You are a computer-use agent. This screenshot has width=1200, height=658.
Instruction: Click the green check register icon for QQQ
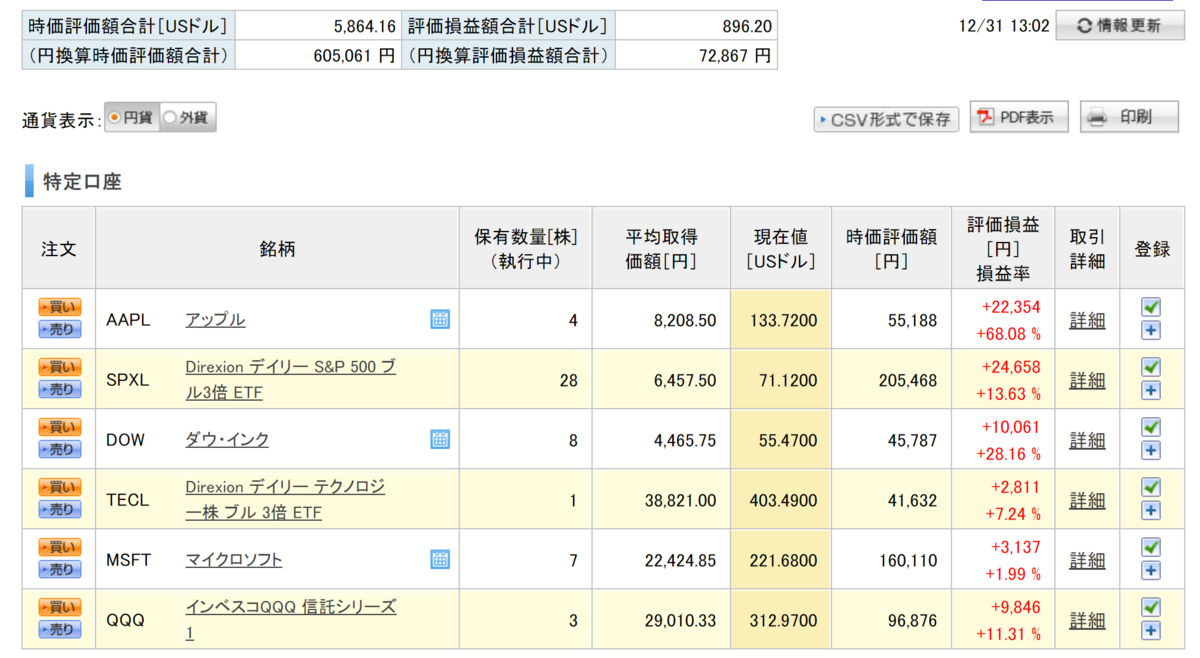click(1151, 607)
